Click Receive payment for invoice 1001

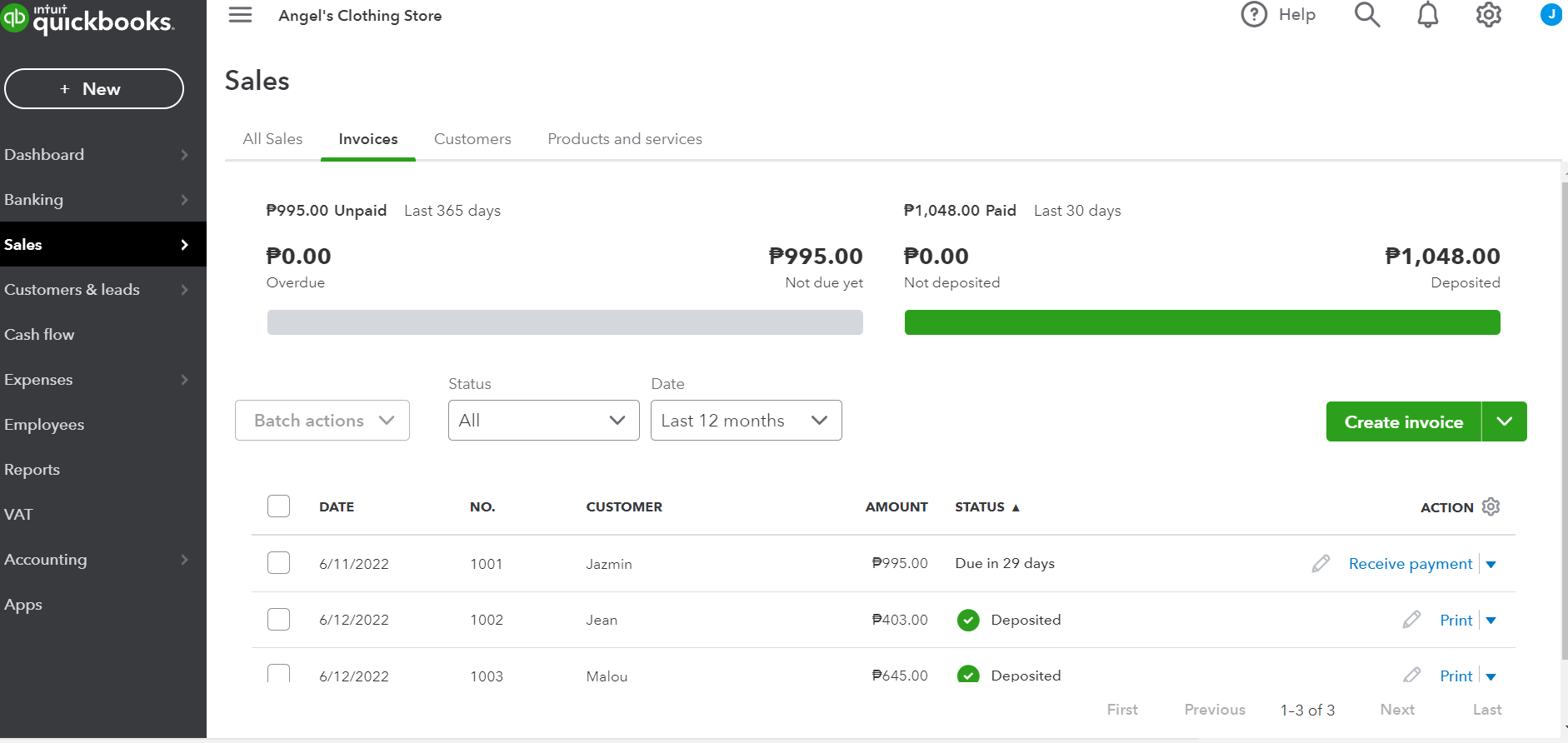1411,564
